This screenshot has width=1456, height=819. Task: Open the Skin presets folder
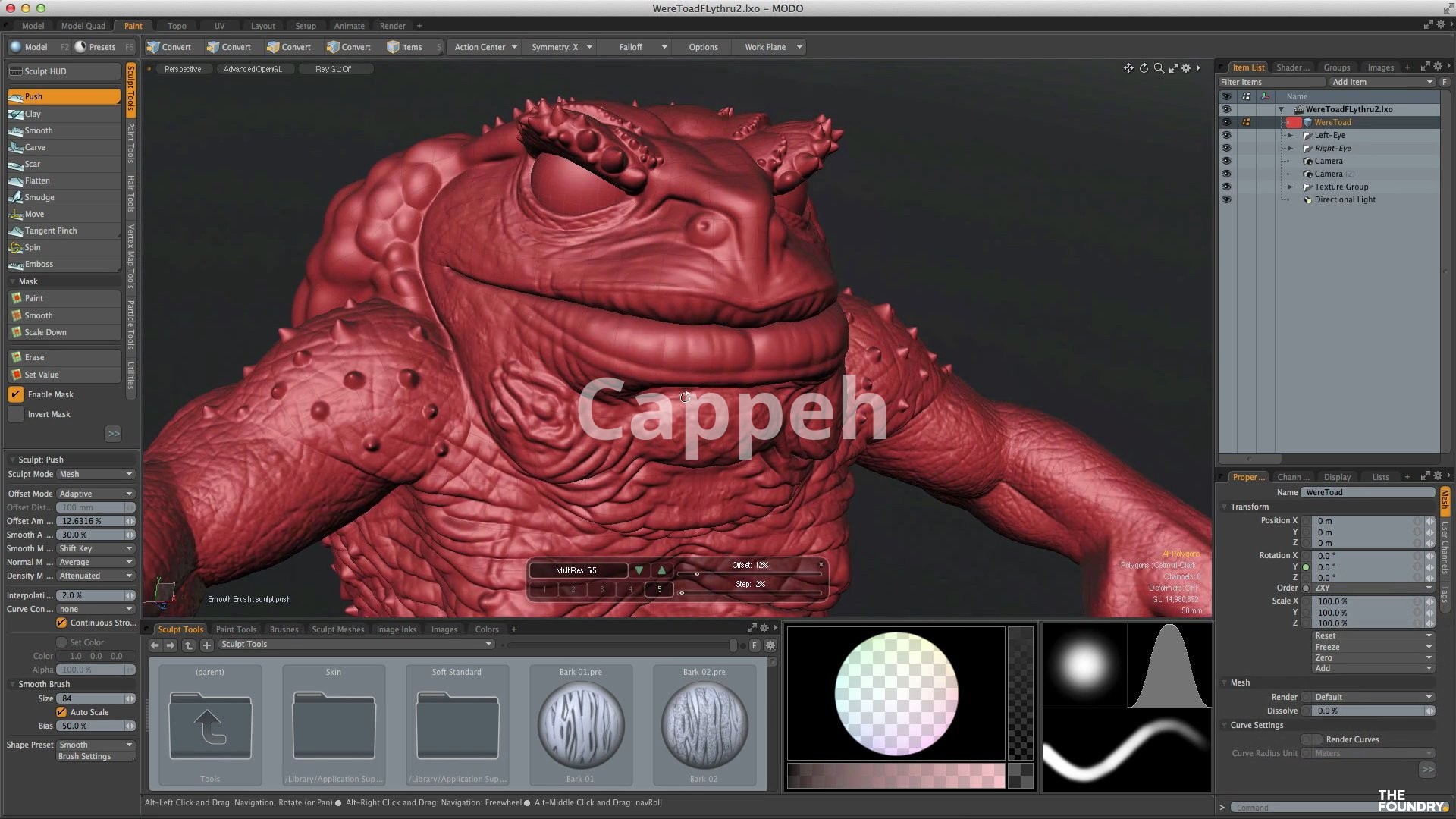(334, 725)
